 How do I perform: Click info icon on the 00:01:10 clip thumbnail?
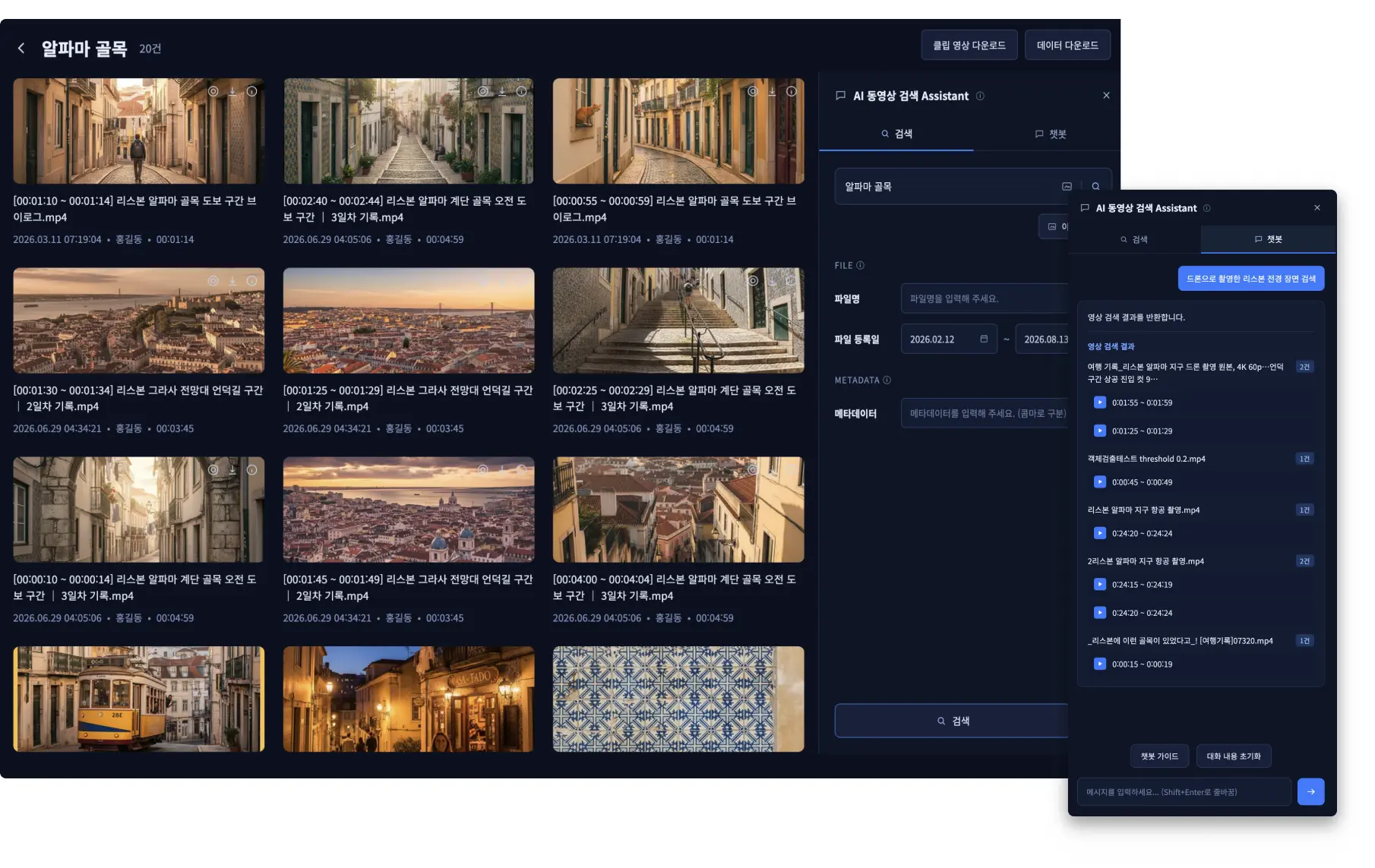(251, 91)
